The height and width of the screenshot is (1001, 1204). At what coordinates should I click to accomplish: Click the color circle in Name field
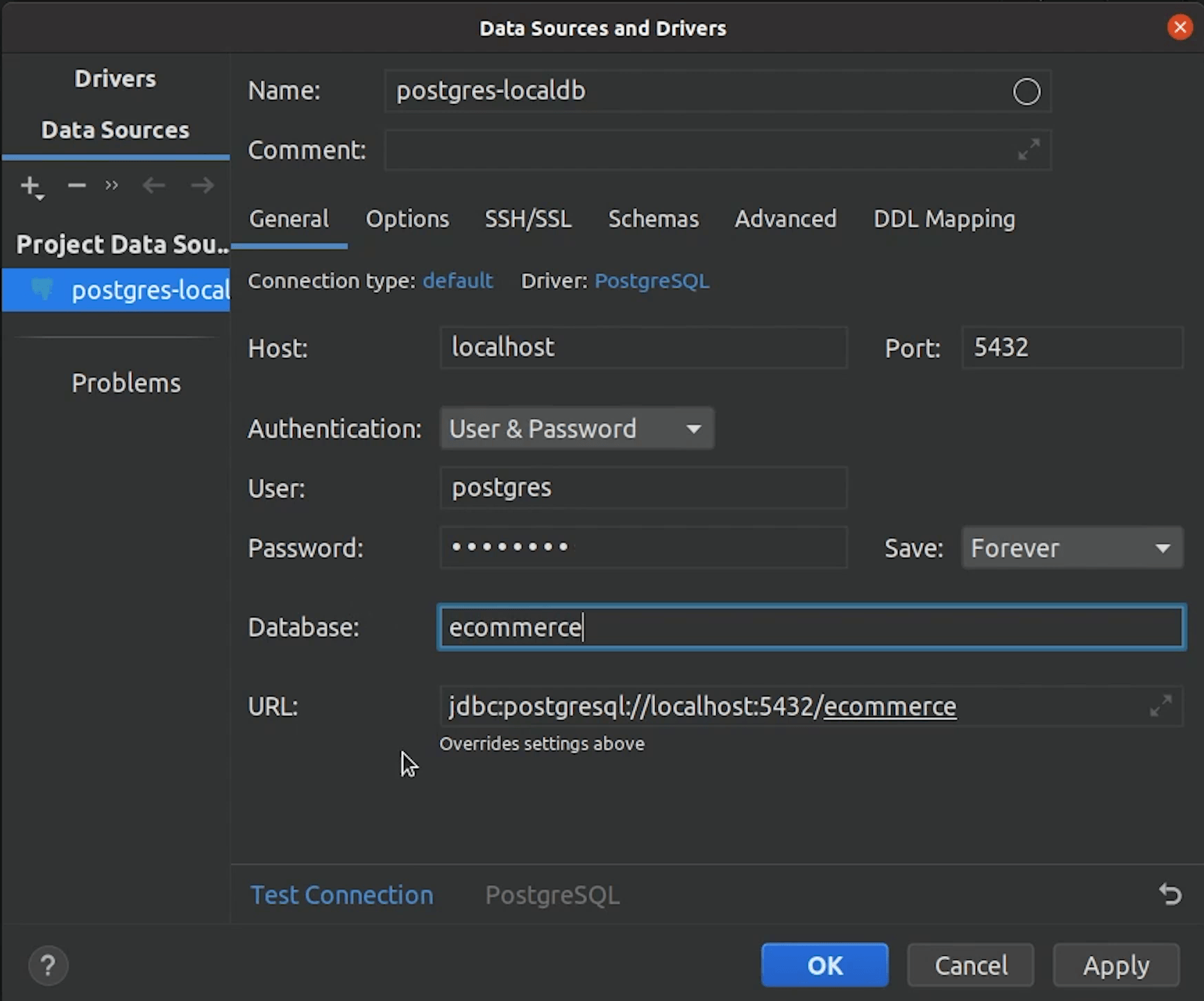click(1026, 92)
